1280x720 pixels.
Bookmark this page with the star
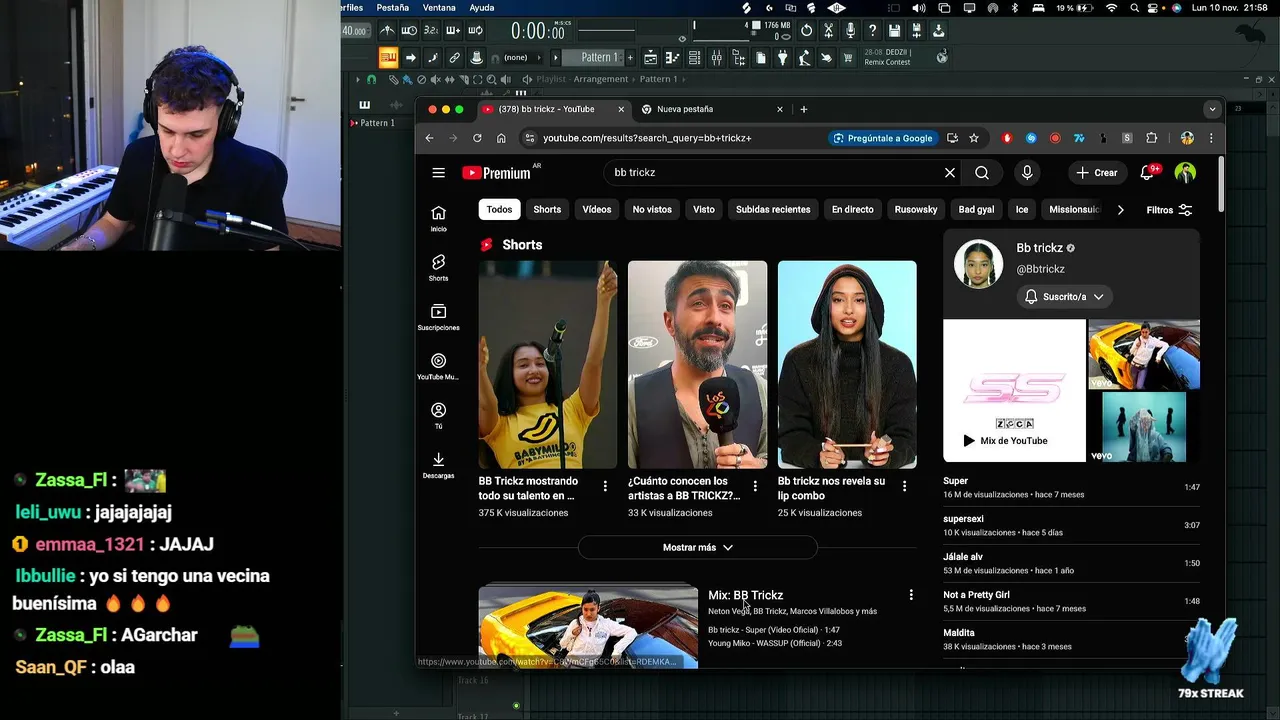[x=973, y=138]
